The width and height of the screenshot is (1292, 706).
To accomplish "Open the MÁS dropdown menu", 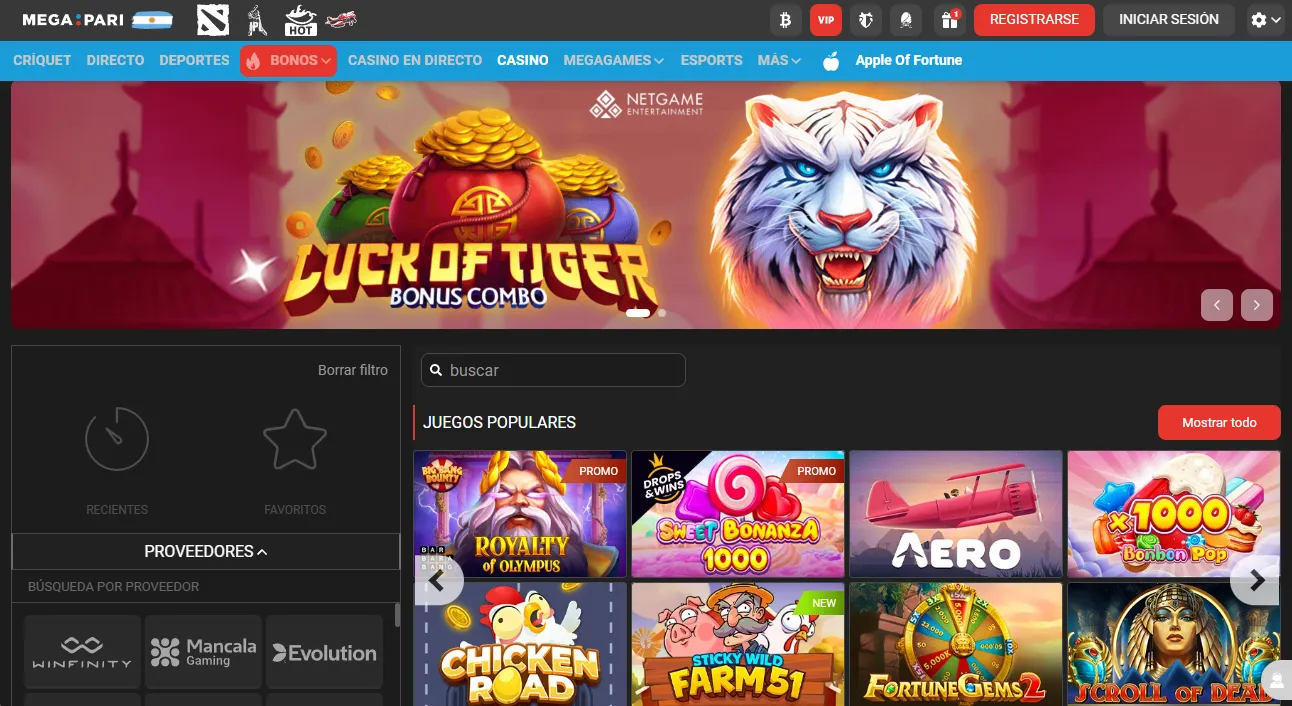I will 778,60.
